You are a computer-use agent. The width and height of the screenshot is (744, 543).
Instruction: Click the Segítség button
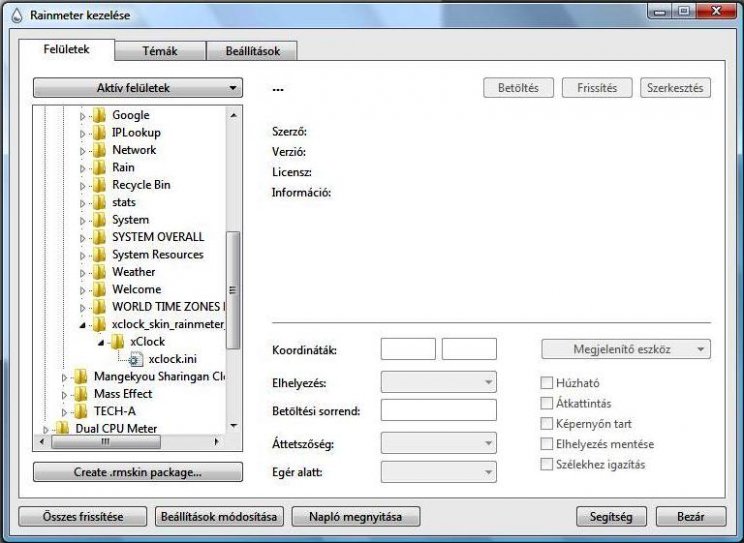(x=611, y=516)
